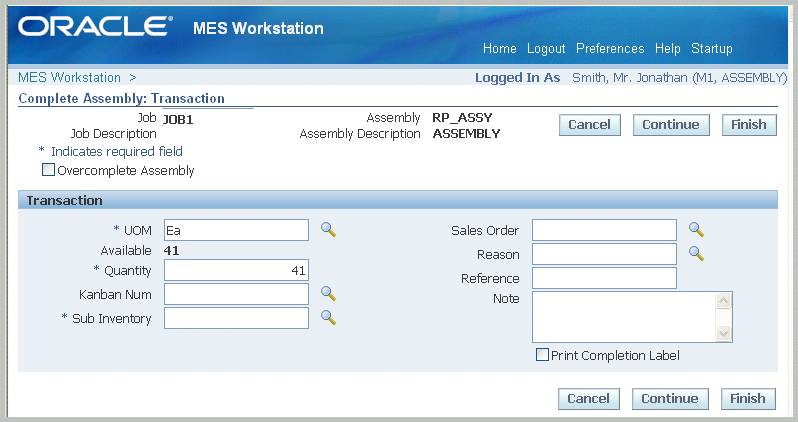Navigate to MES Workstation breadcrumb
This screenshot has height=422, width=798.
pyautogui.click(x=69, y=77)
